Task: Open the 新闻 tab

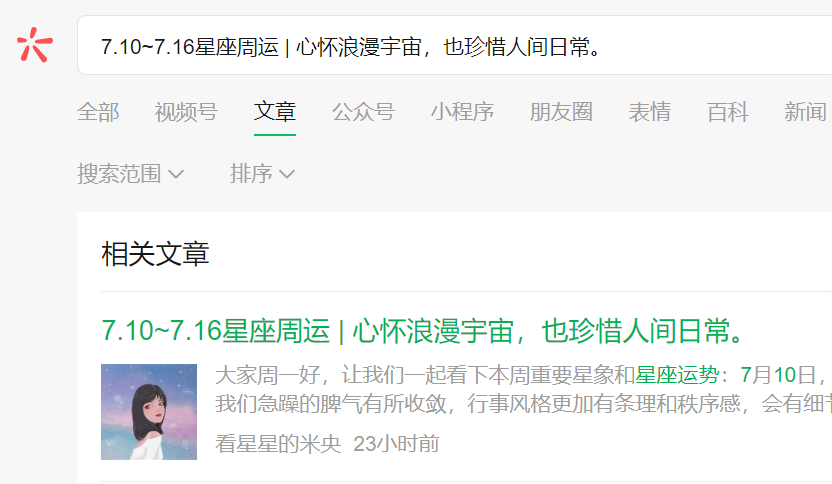Action: click(805, 112)
